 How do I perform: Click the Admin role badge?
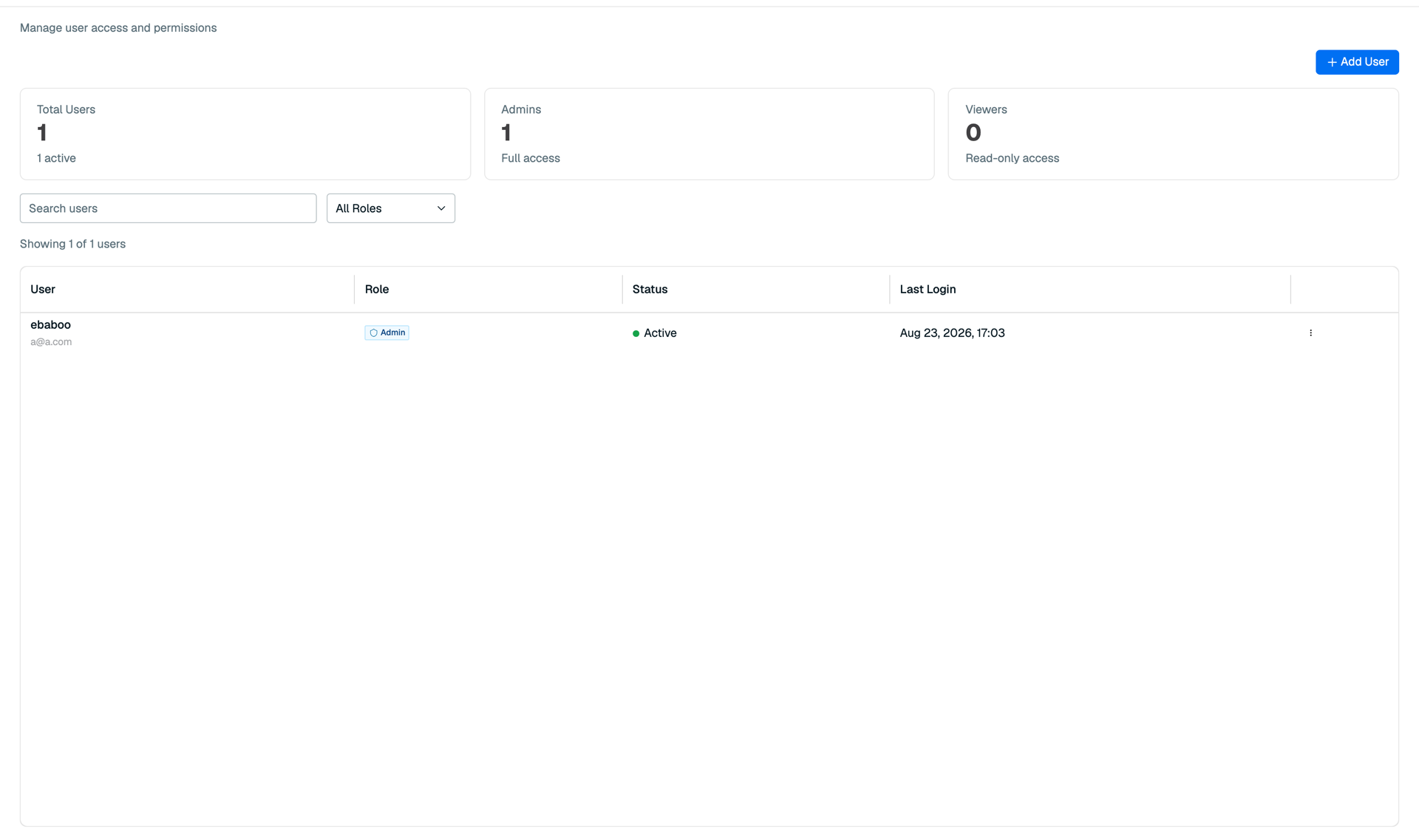coord(387,333)
